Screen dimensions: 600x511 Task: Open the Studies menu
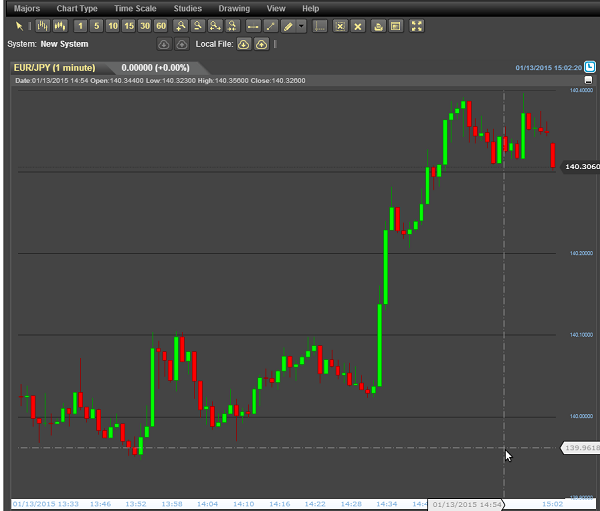188,8
